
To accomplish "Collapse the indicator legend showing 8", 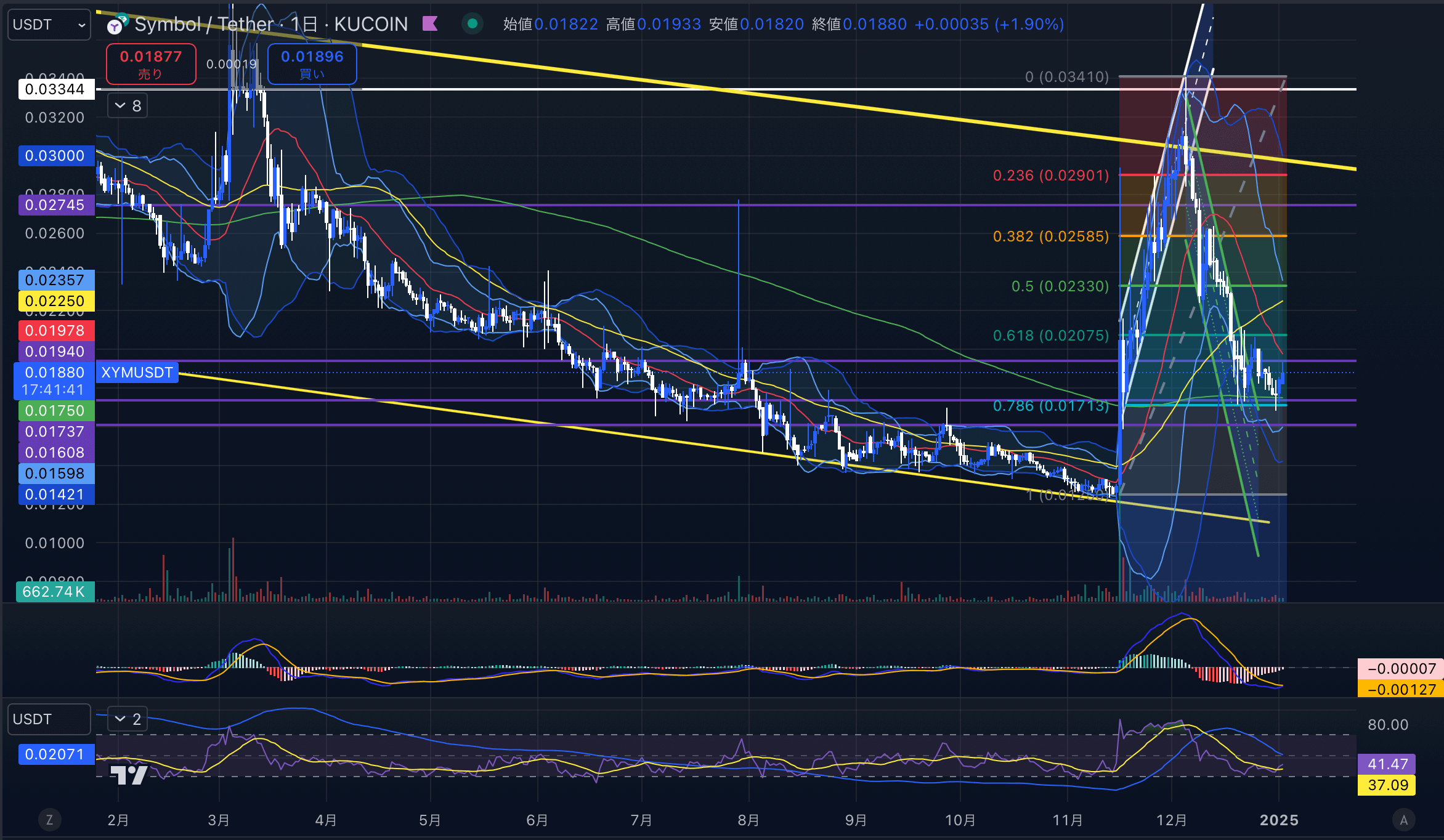I will (x=128, y=106).
